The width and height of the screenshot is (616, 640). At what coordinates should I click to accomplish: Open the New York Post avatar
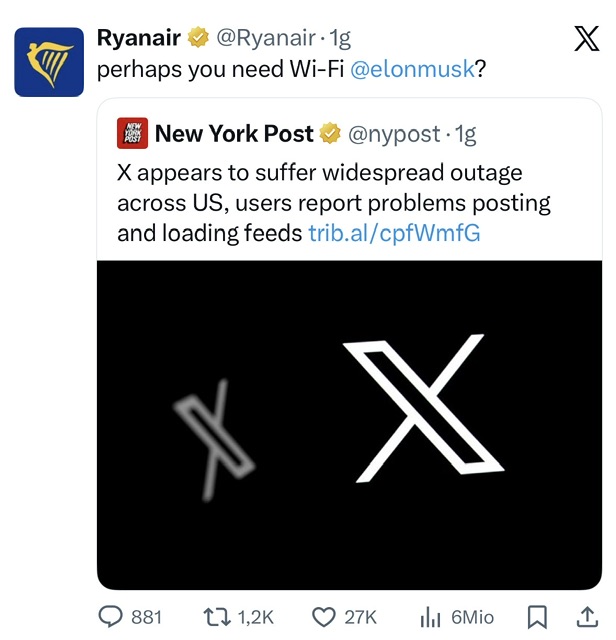[x=132, y=133]
